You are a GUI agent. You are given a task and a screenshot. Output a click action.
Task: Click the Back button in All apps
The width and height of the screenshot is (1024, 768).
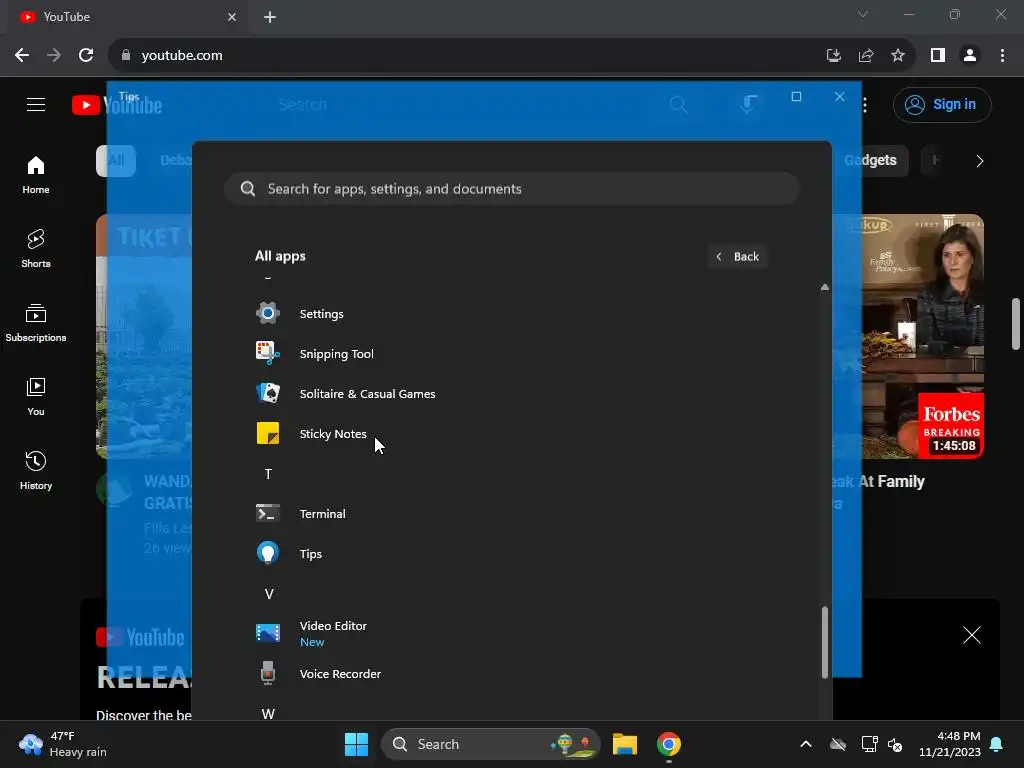pos(738,257)
